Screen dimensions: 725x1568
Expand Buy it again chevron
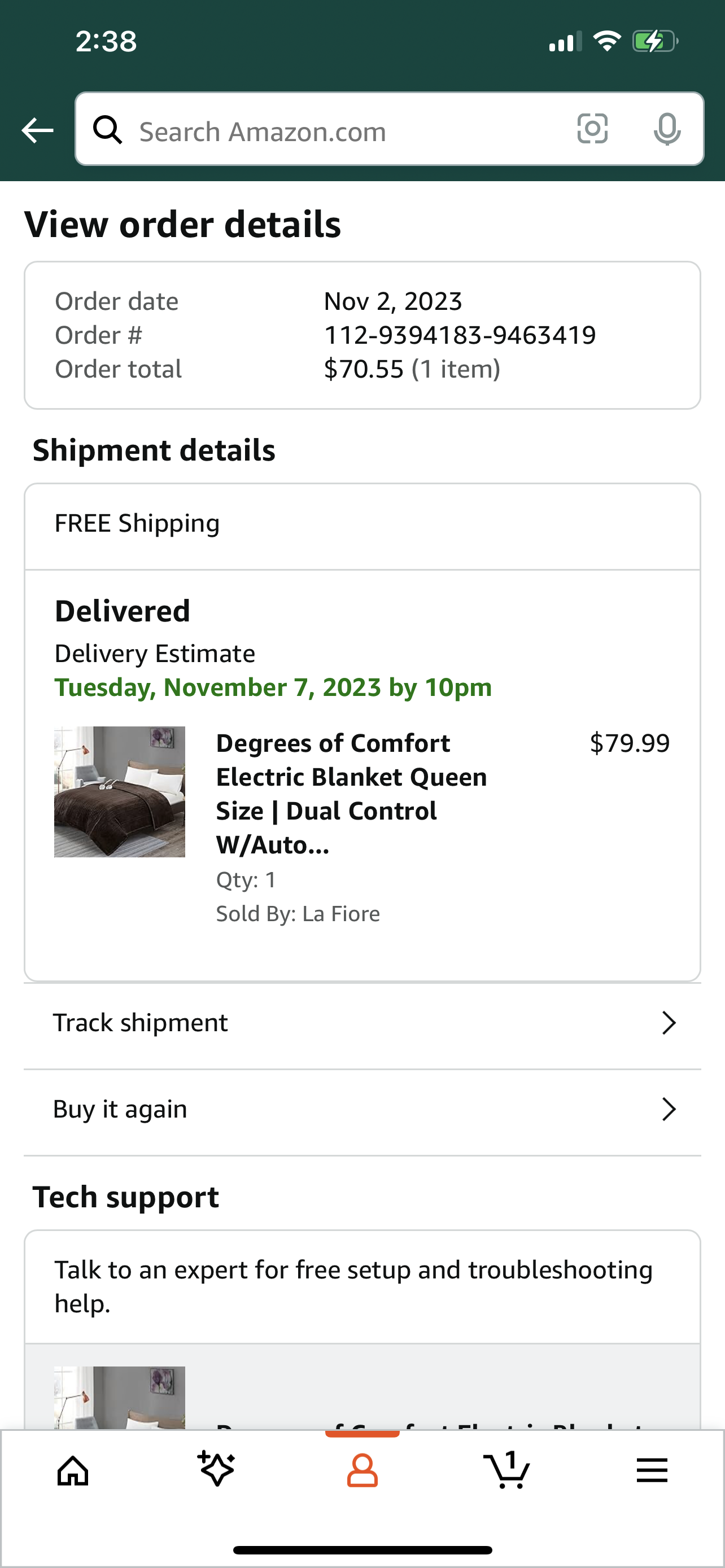coord(669,1110)
